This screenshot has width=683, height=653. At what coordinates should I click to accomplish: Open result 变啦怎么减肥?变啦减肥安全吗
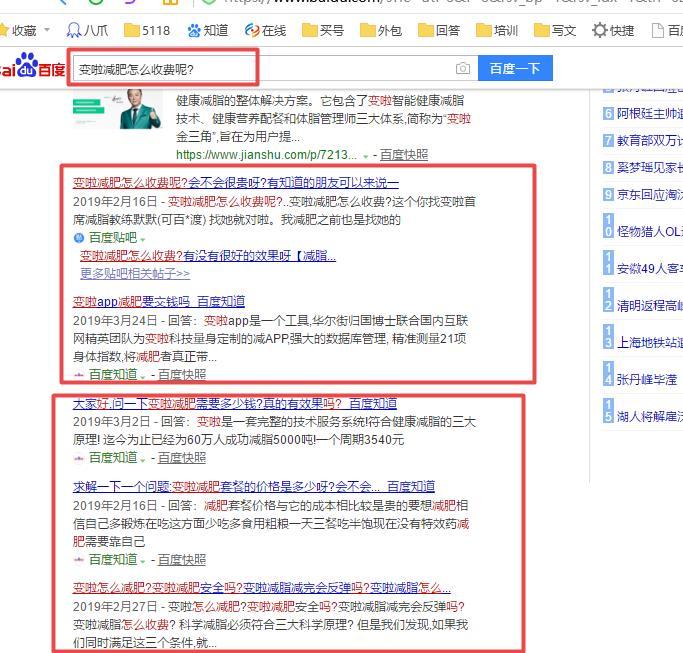(261, 588)
